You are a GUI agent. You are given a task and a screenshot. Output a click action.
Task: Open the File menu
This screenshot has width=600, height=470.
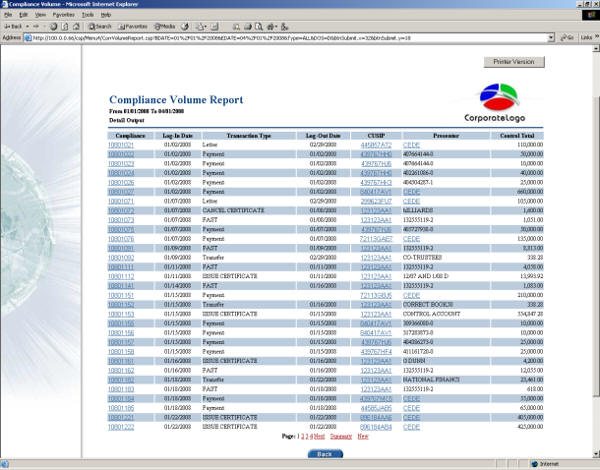8,15
